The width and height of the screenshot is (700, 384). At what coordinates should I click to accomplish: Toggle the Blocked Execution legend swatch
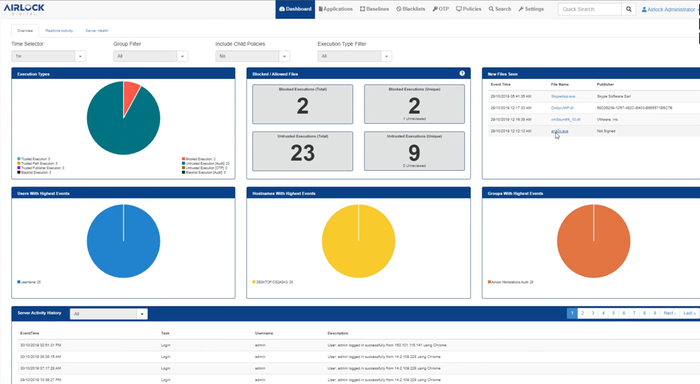[x=183, y=159]
